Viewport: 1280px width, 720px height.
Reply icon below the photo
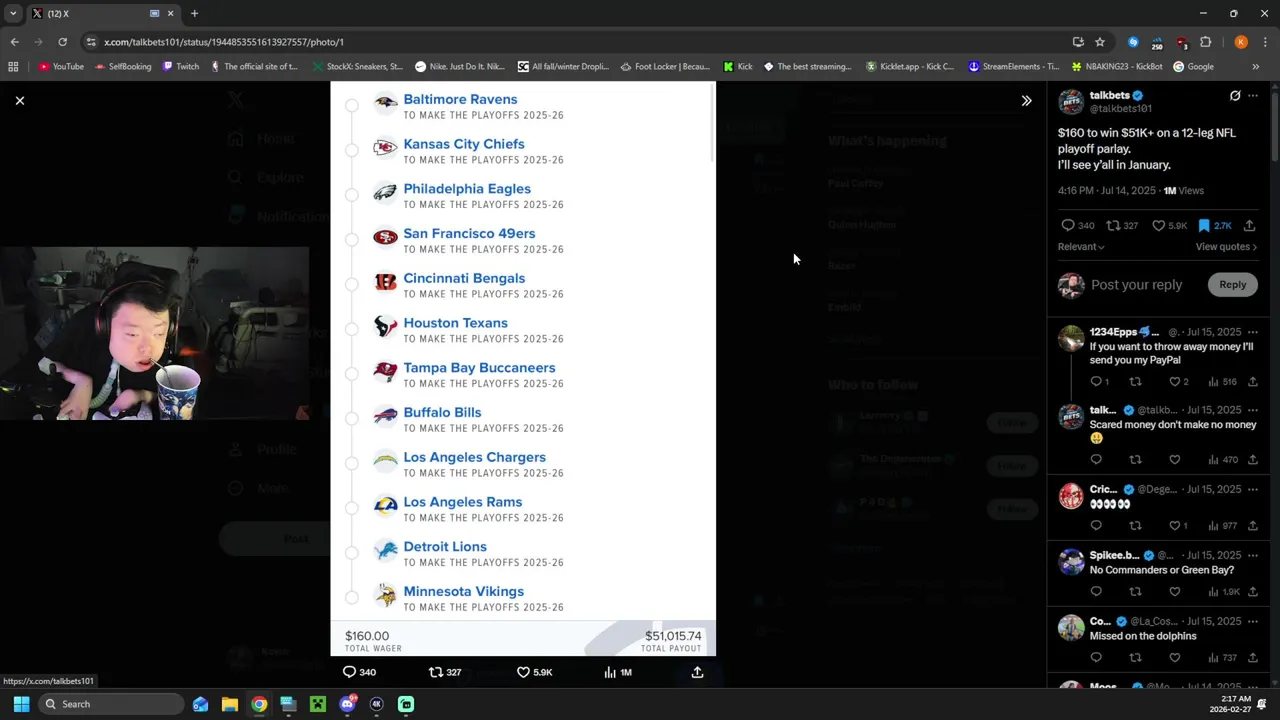pyautogui.click(x=349, y=672)
